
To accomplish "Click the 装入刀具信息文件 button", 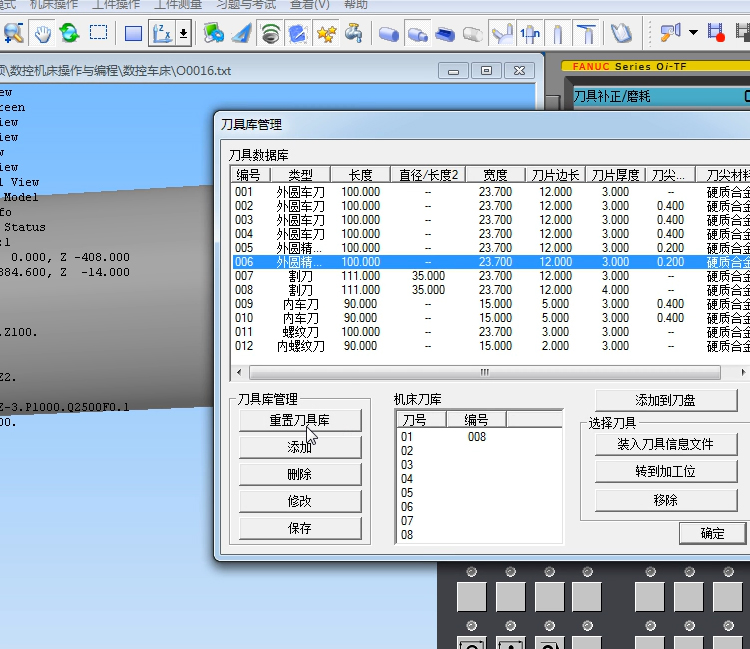I will click(666, 444).
